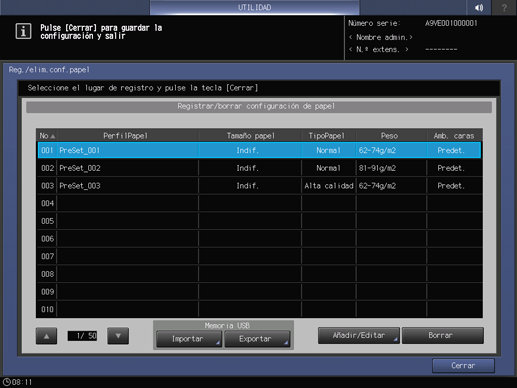This screenshot has height=388, width=517.
Task: Select empty registration slot 010
Action: [259, 309]
